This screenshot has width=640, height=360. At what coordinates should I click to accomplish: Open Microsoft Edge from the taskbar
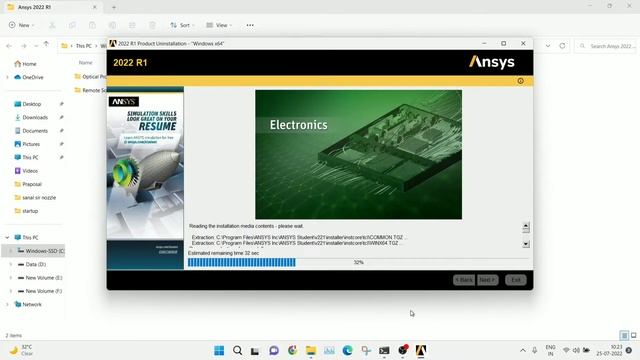coord(347,350)
